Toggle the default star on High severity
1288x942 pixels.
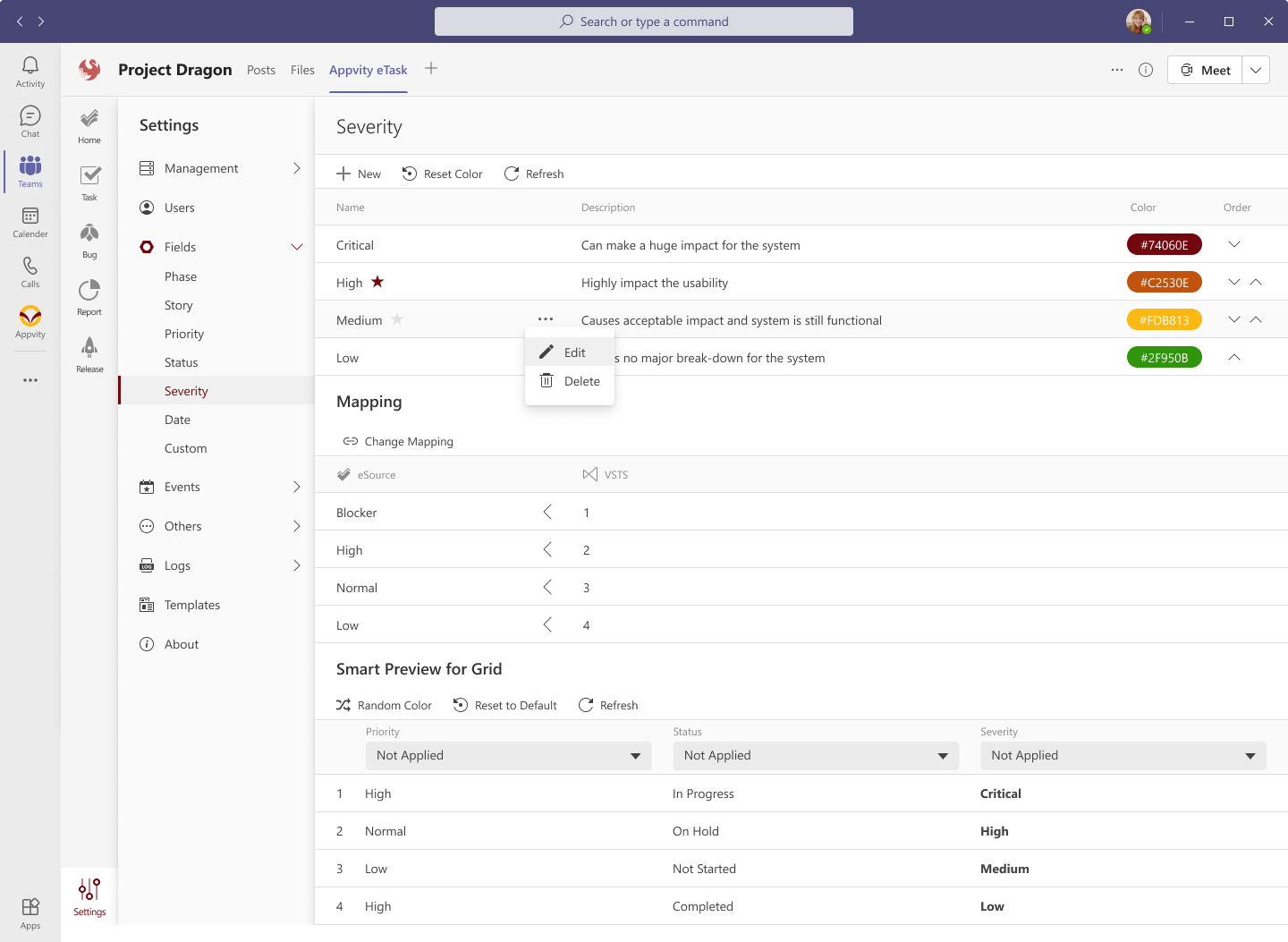[377, 282]
